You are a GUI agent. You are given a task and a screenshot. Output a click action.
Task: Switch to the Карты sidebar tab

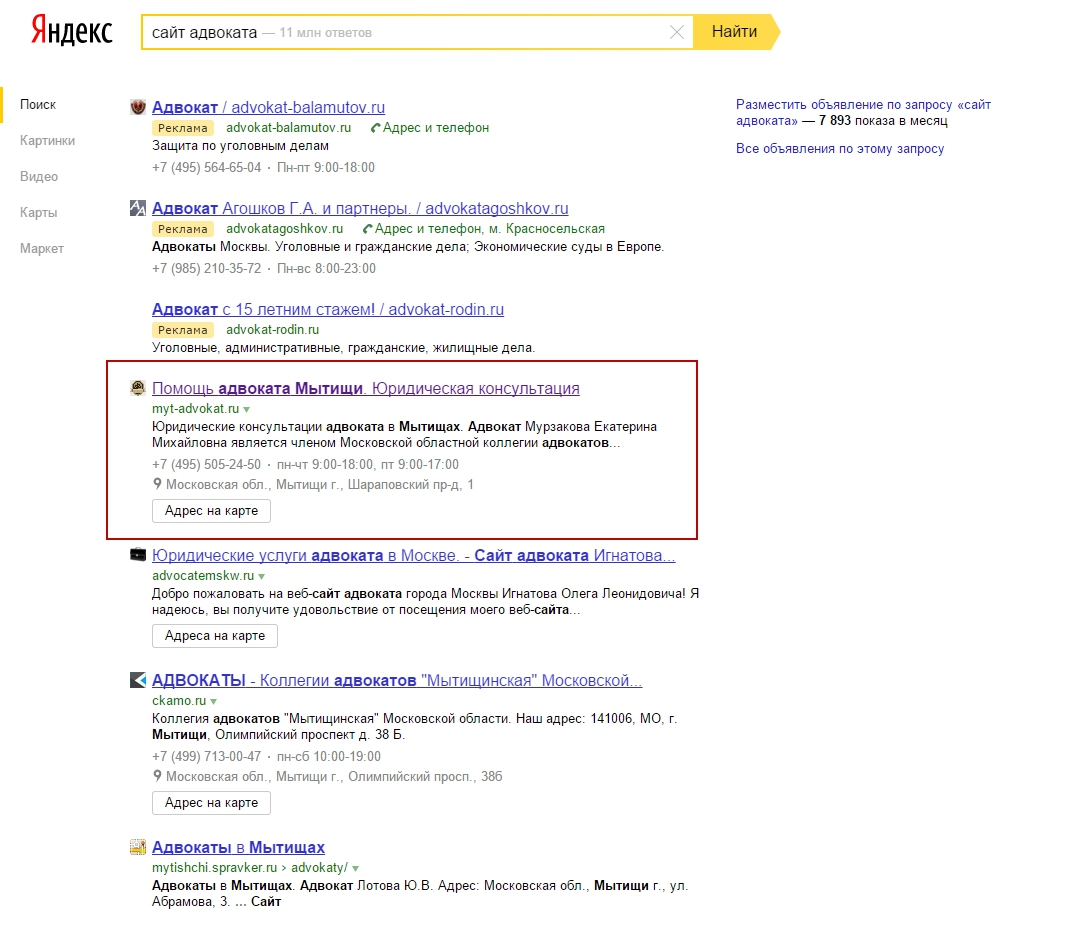[x=39, y=212]
